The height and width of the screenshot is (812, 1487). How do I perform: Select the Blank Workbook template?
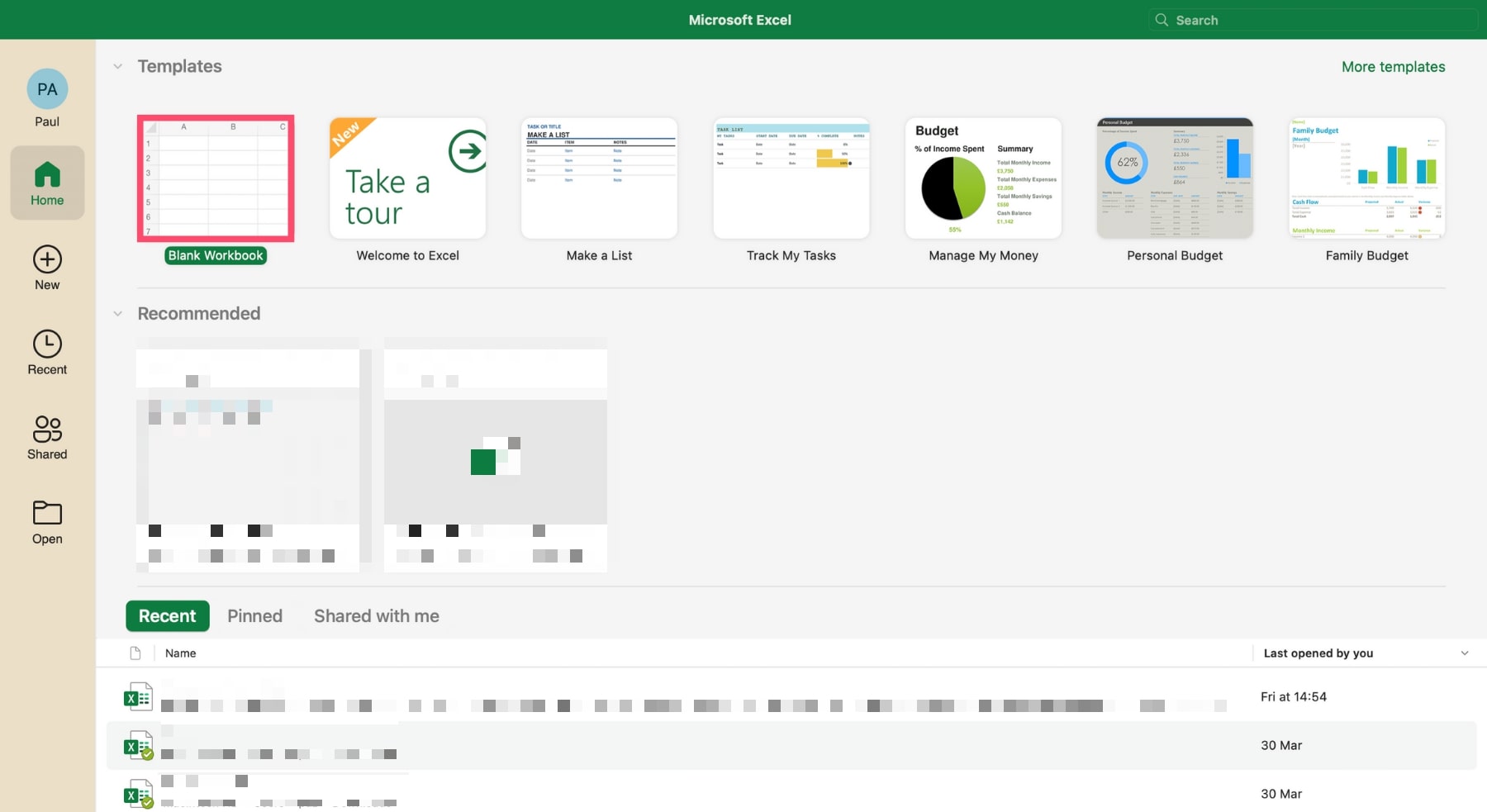(x=216, y=178)
